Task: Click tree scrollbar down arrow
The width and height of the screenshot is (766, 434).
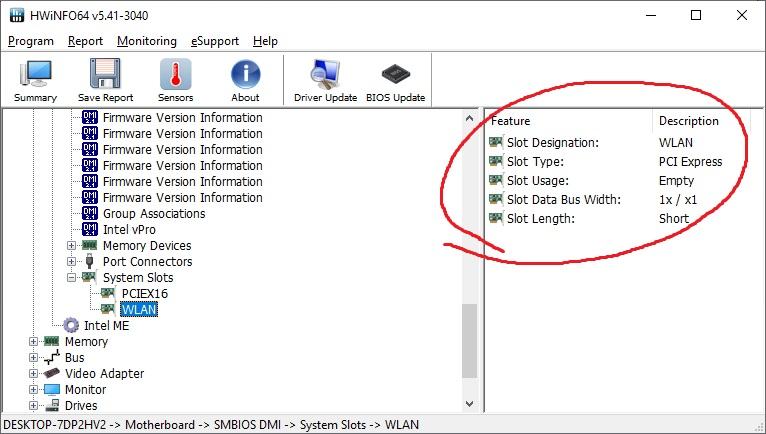Action: [x=469, y=404]
